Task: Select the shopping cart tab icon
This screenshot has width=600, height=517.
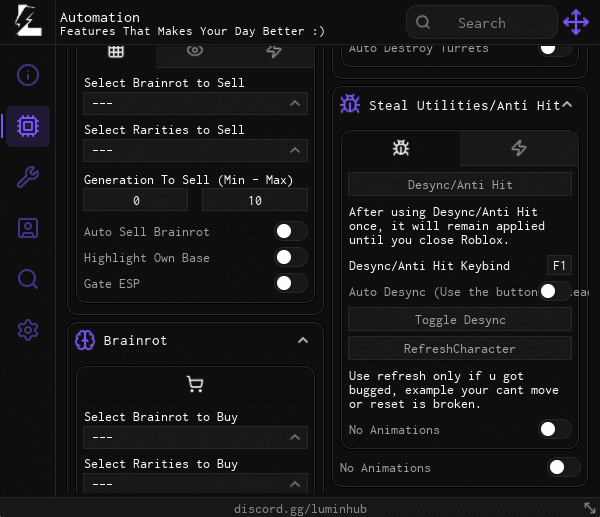Action: (195, 384)
